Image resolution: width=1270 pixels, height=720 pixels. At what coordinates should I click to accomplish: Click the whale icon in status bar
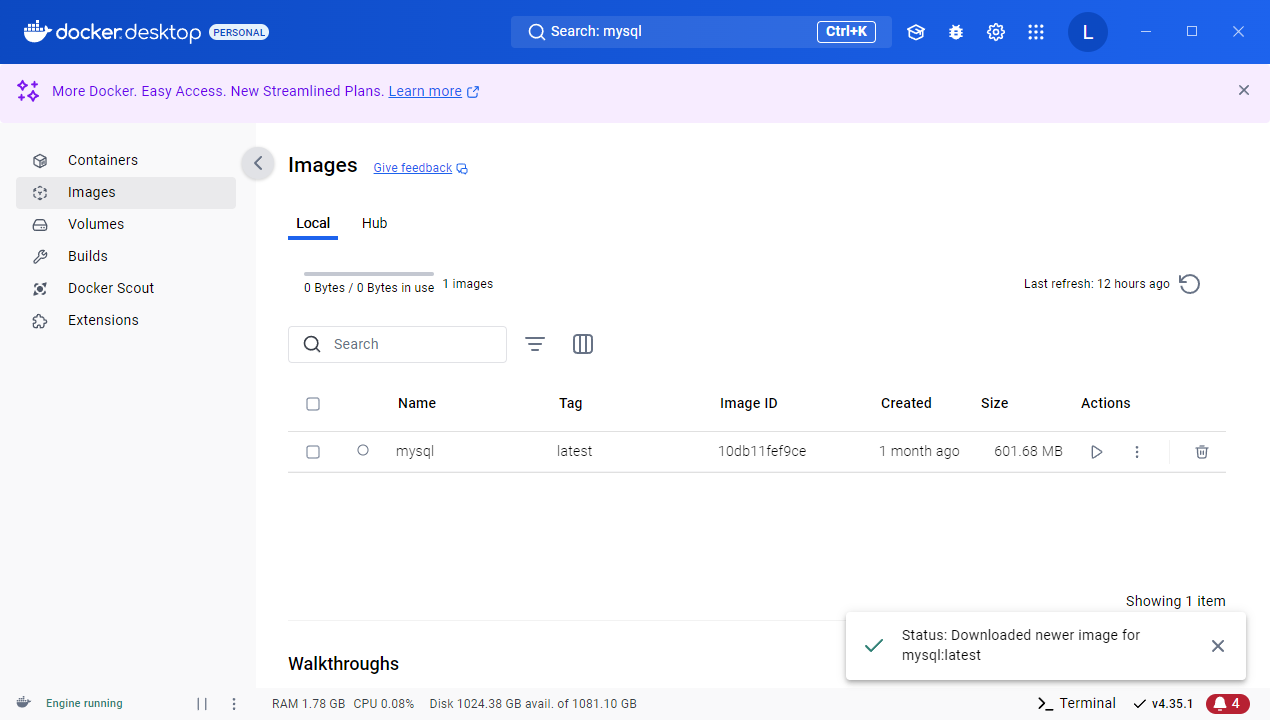point(23,703)
